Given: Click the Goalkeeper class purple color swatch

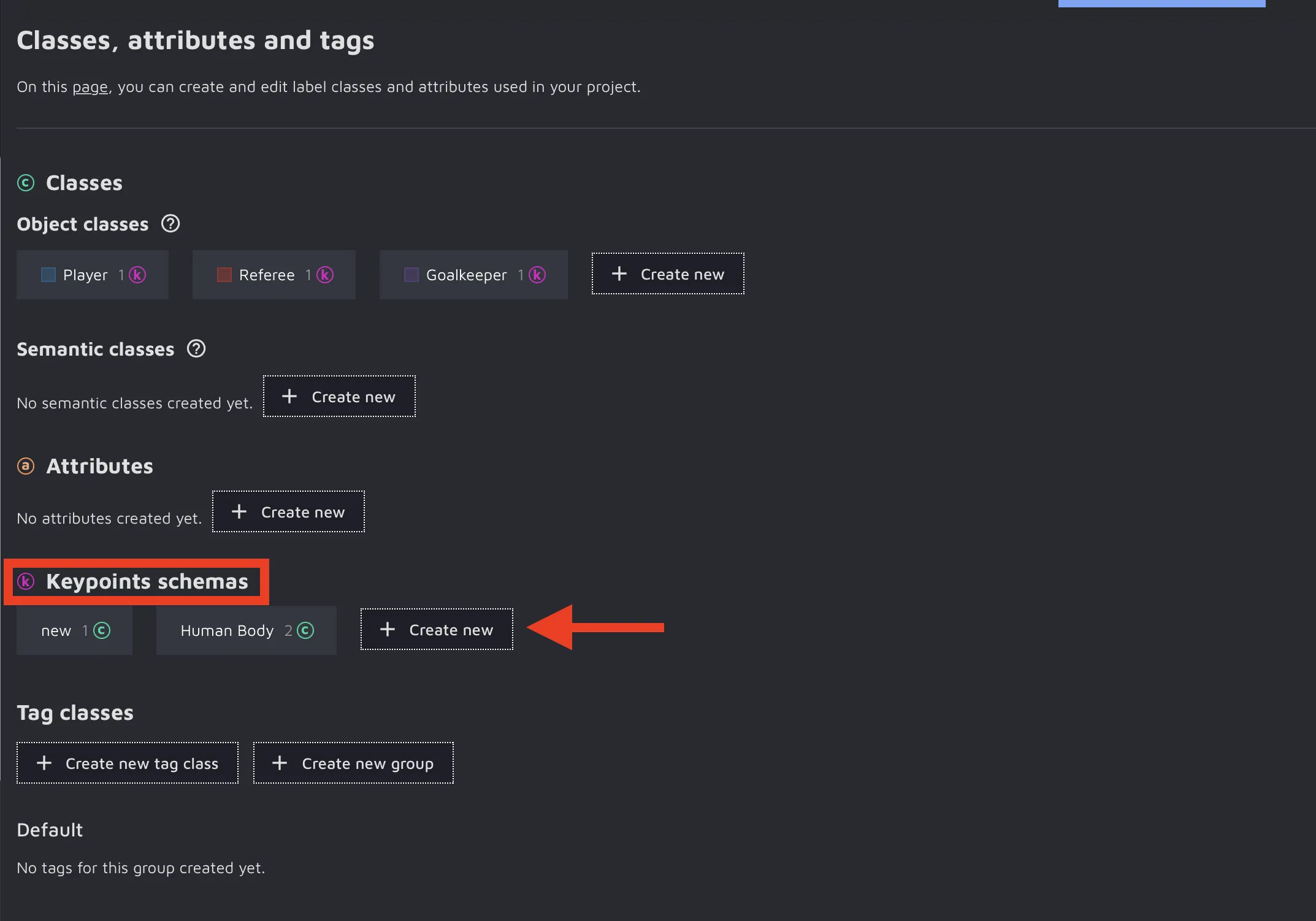Looking at the screenshot, I should click(411, 275).
